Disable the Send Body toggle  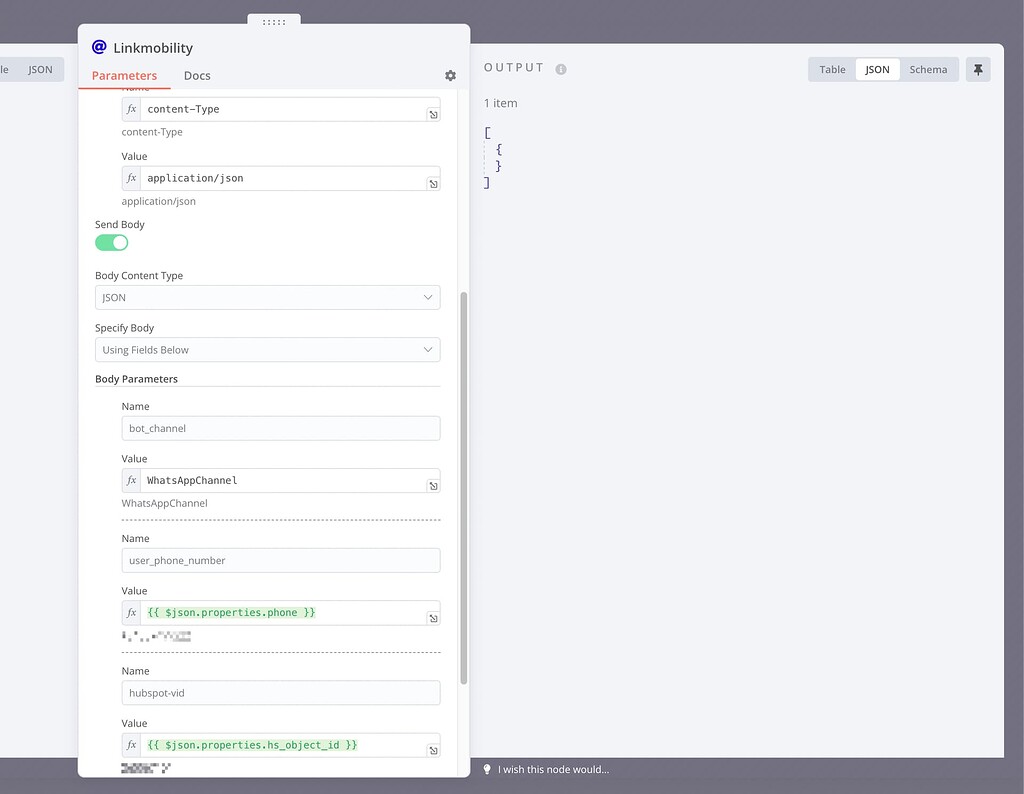pos(111,242)
